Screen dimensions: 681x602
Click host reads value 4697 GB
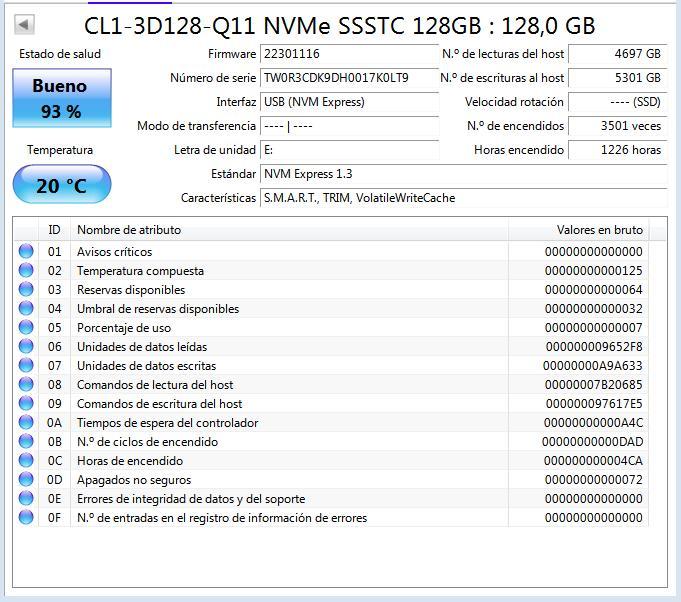point(618,54)
